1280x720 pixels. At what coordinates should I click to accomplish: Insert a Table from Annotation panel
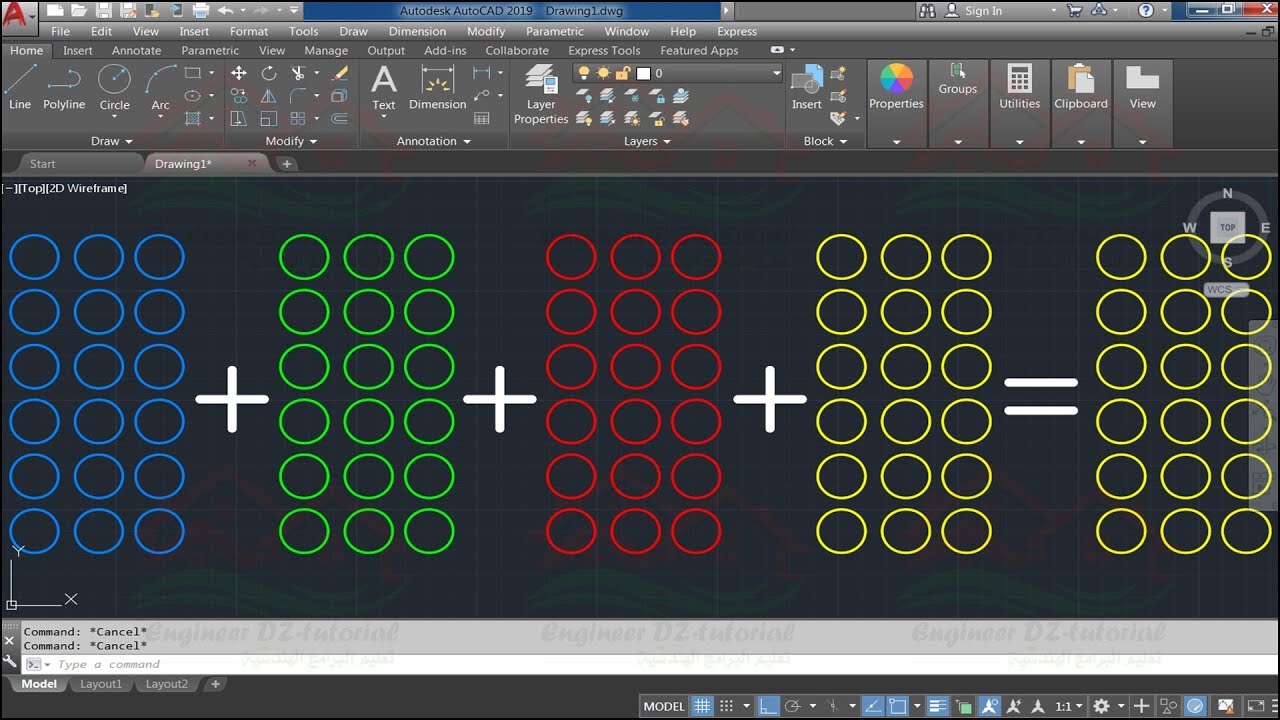[x=482, y=119]
